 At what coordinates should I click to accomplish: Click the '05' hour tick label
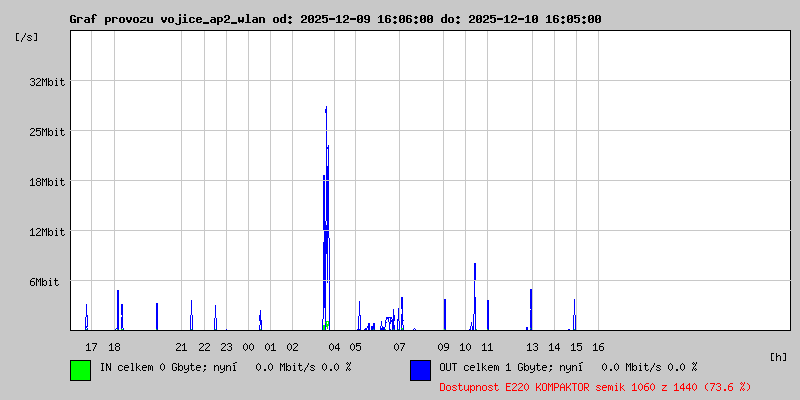click(x=356, y=347)
